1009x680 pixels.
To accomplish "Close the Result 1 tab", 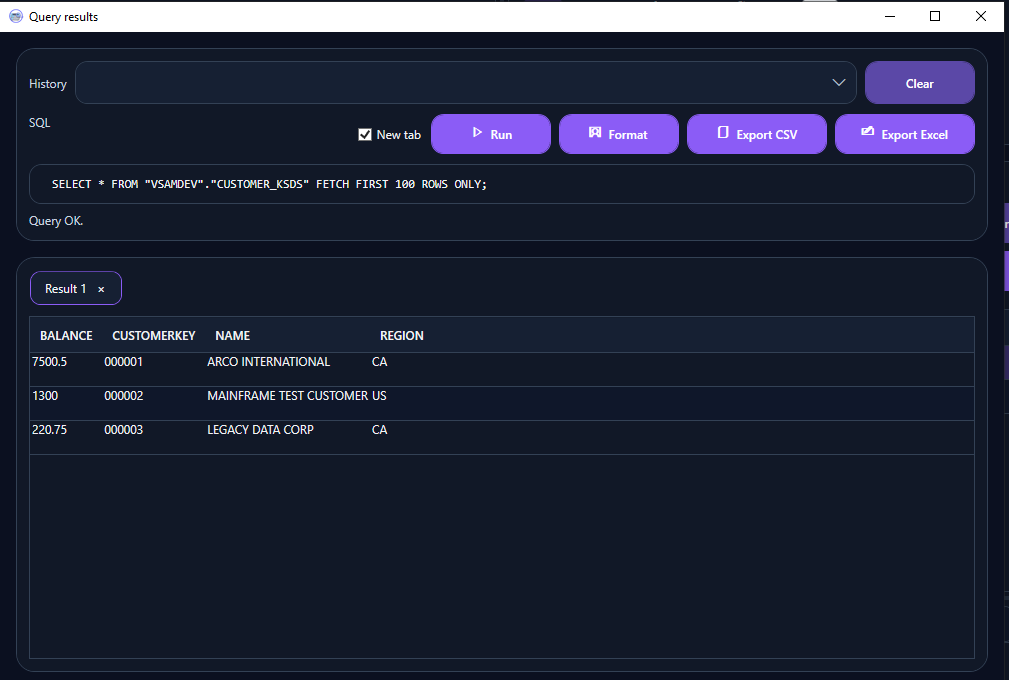I will point(101,289).
